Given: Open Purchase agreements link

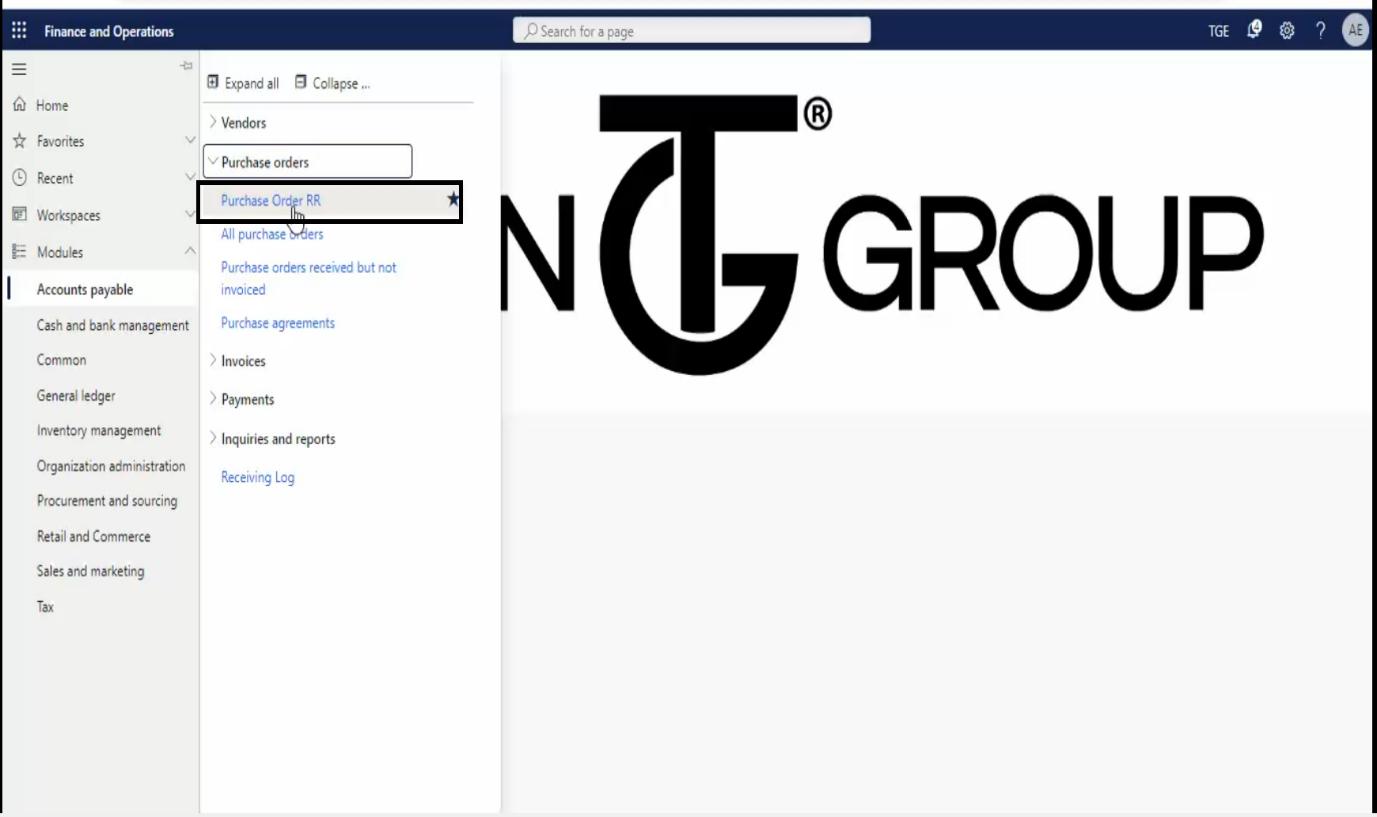Looking at the screenshot, I should pyautogui.click(x=278, y=323).
